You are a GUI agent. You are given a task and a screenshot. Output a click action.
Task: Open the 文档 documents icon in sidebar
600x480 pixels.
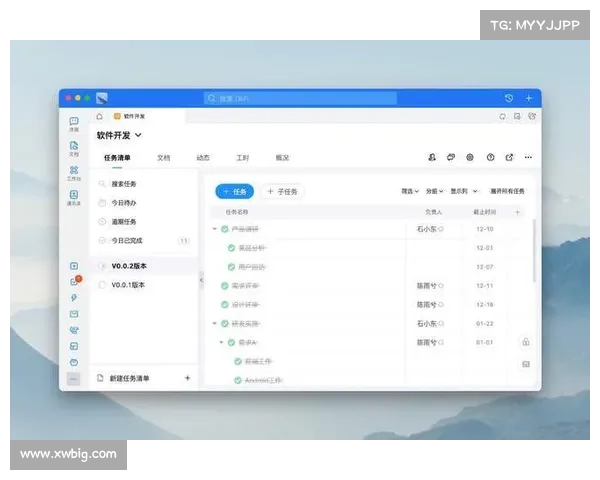[x=74, y=147]
